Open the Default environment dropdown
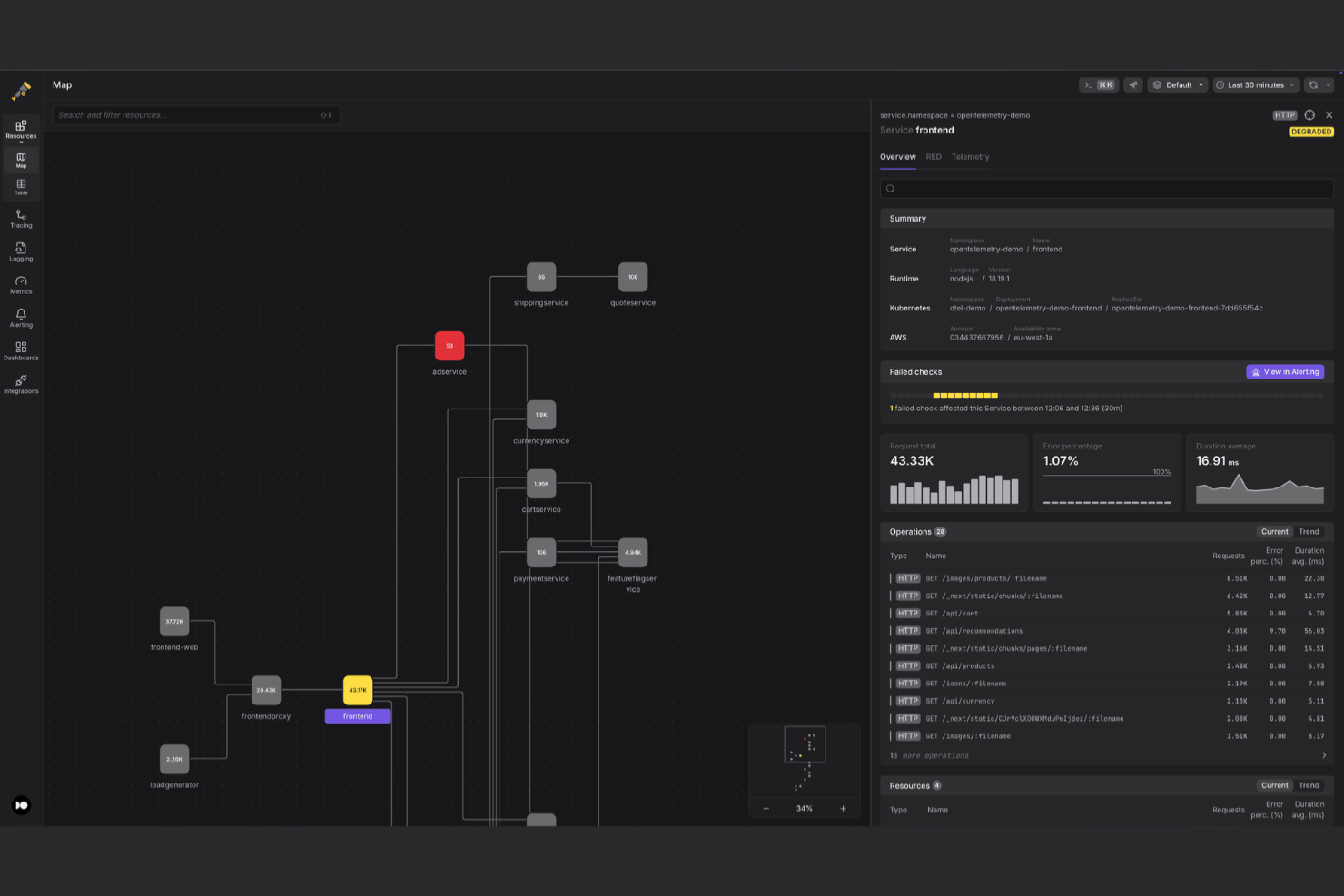This screenshot has height=896, width=1344. click(x=1177, y=84)
